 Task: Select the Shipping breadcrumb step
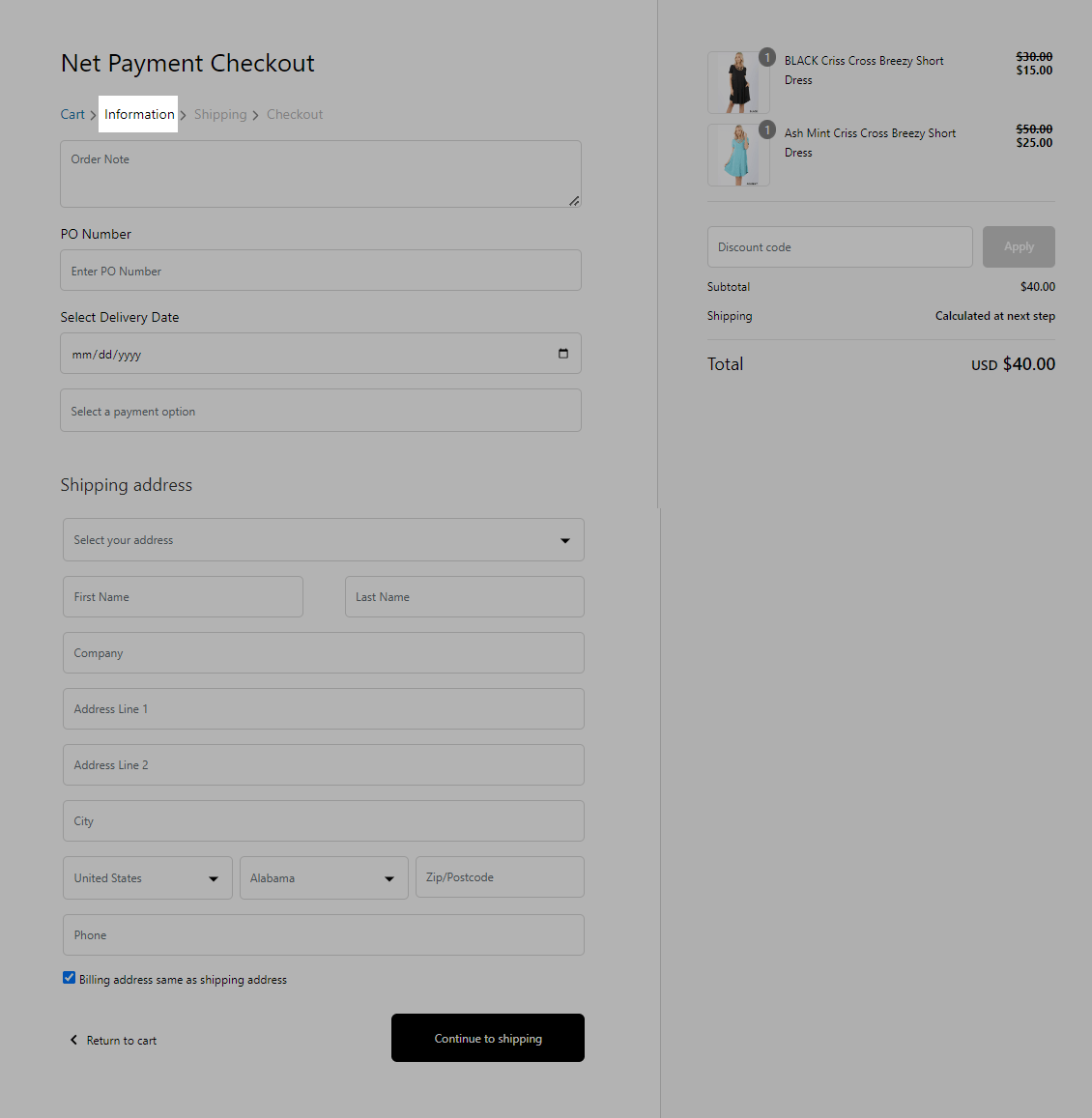220,114
